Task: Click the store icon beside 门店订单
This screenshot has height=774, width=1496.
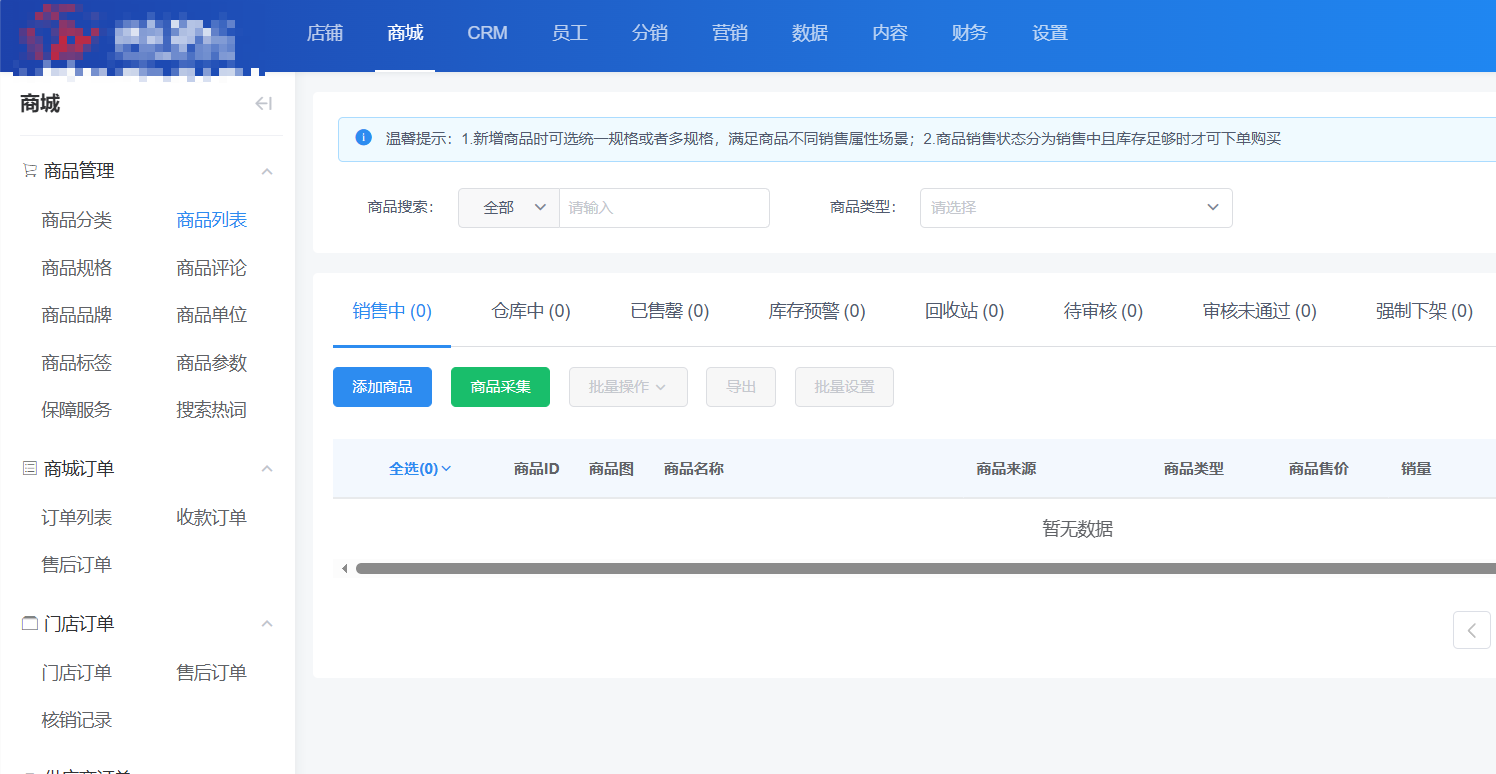Action: pyautogui.click(x=30, y=623)
